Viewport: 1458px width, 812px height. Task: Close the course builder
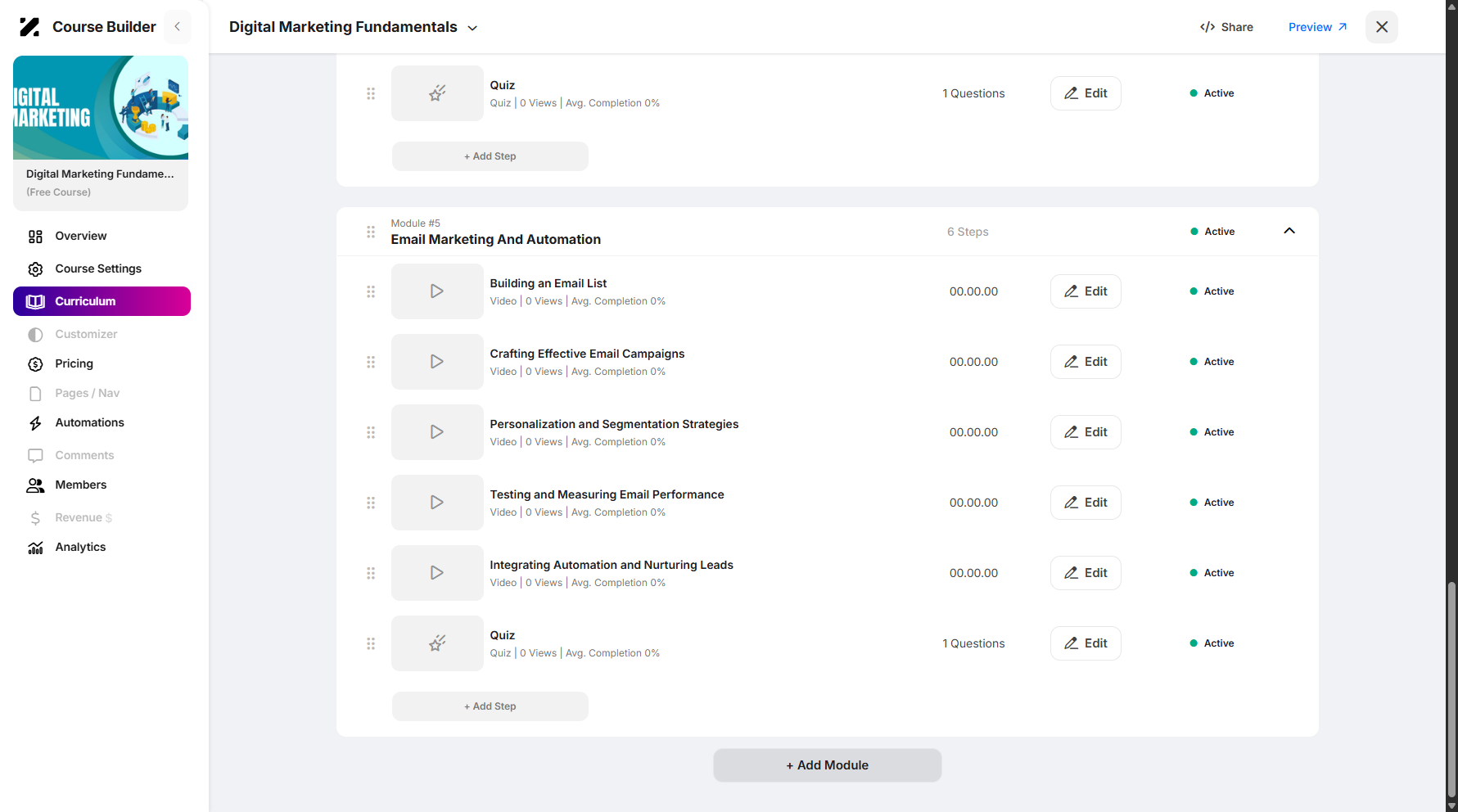(x=1382, y=27)
